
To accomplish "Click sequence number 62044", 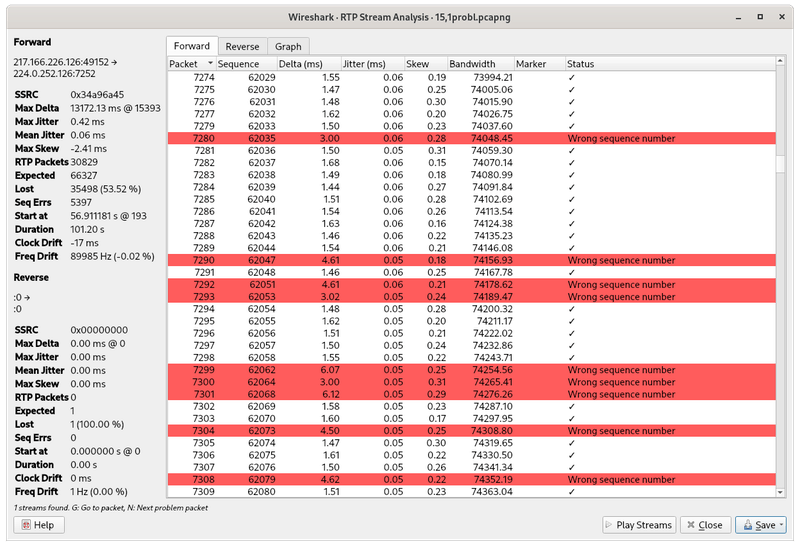I will [x=261, y=248].
